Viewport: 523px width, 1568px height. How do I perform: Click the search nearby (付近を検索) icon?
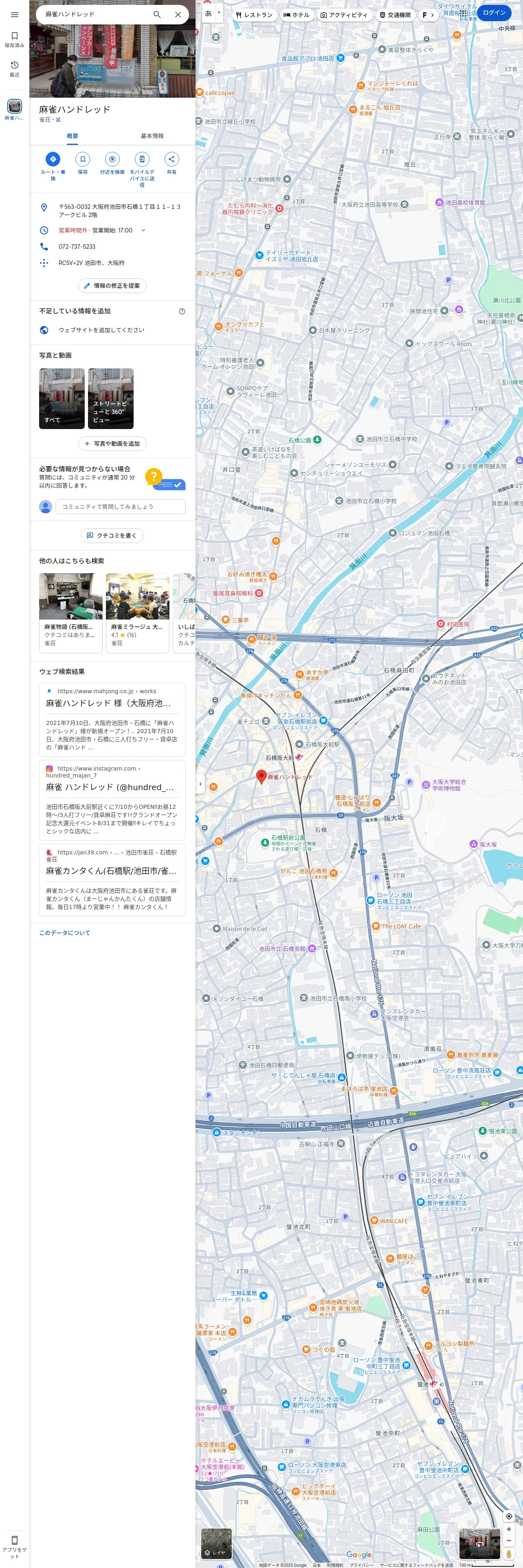point(113,159)
